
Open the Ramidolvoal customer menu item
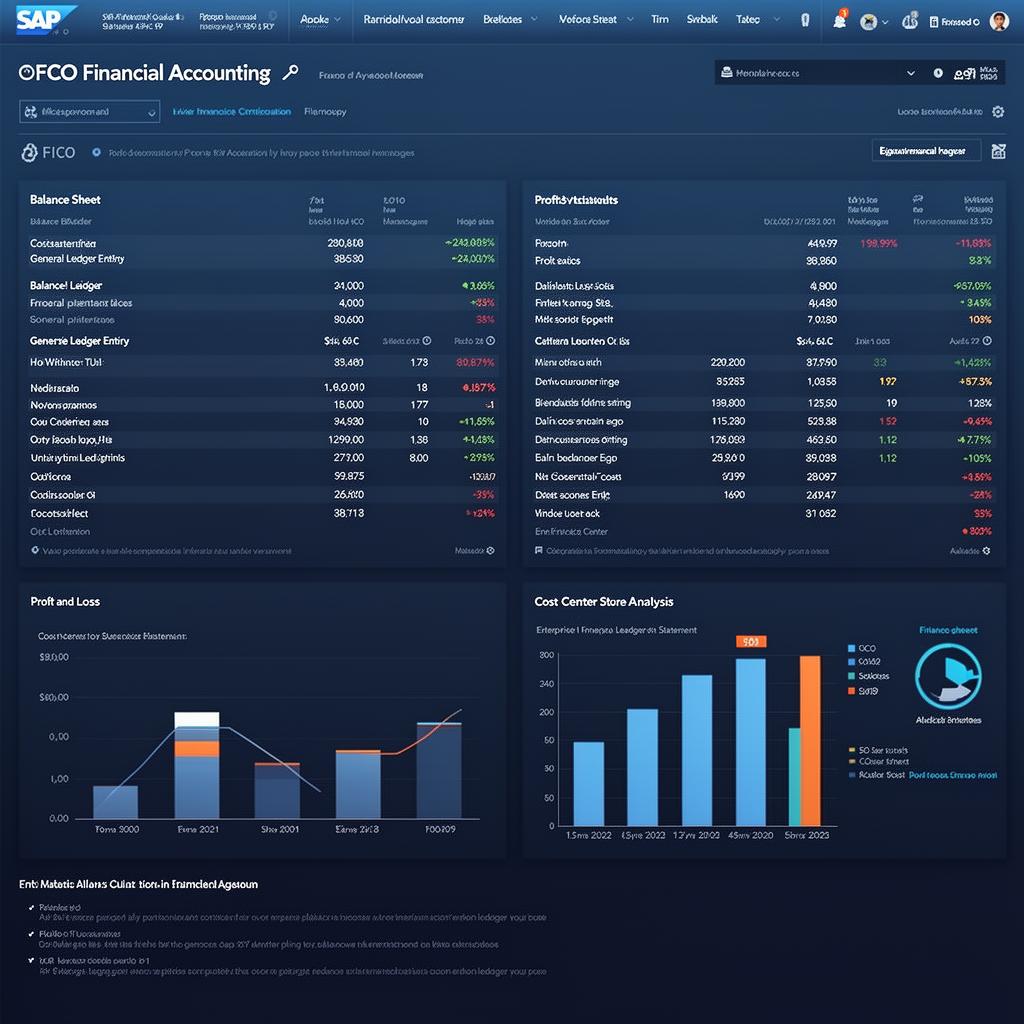pos(413,20)
